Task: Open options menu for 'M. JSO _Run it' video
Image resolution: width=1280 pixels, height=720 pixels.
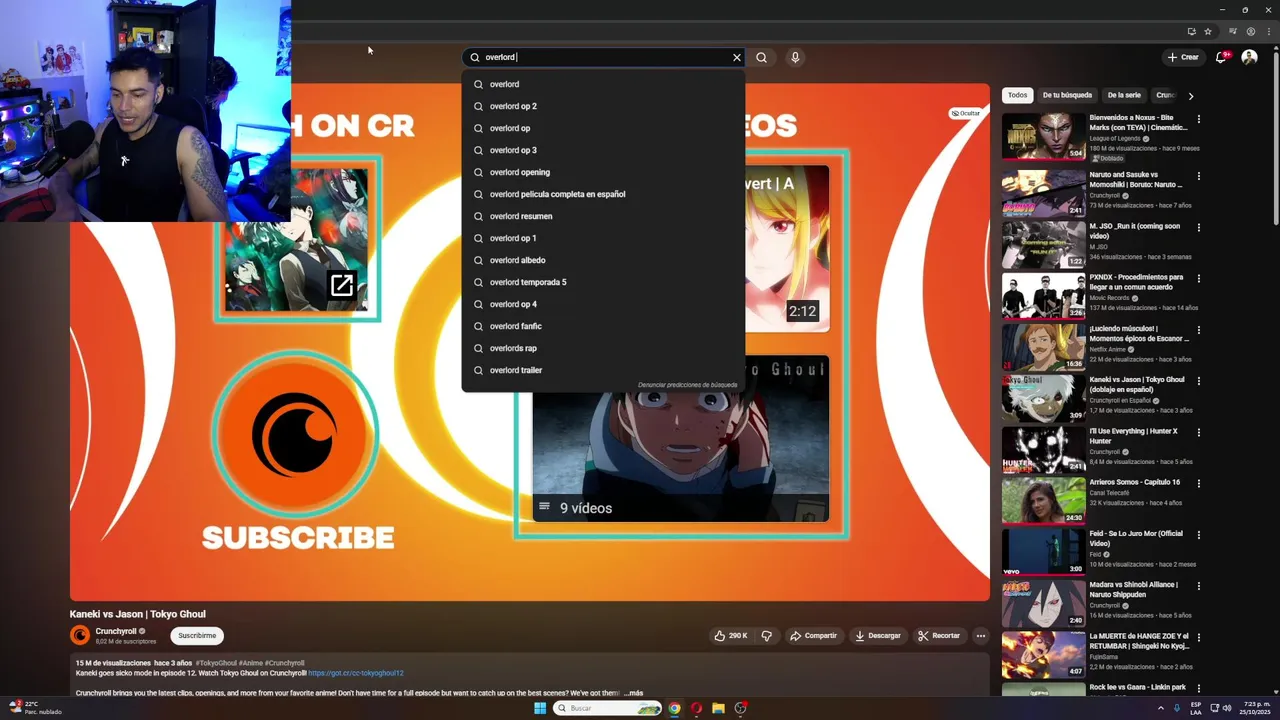Action: pos(1198,227)
